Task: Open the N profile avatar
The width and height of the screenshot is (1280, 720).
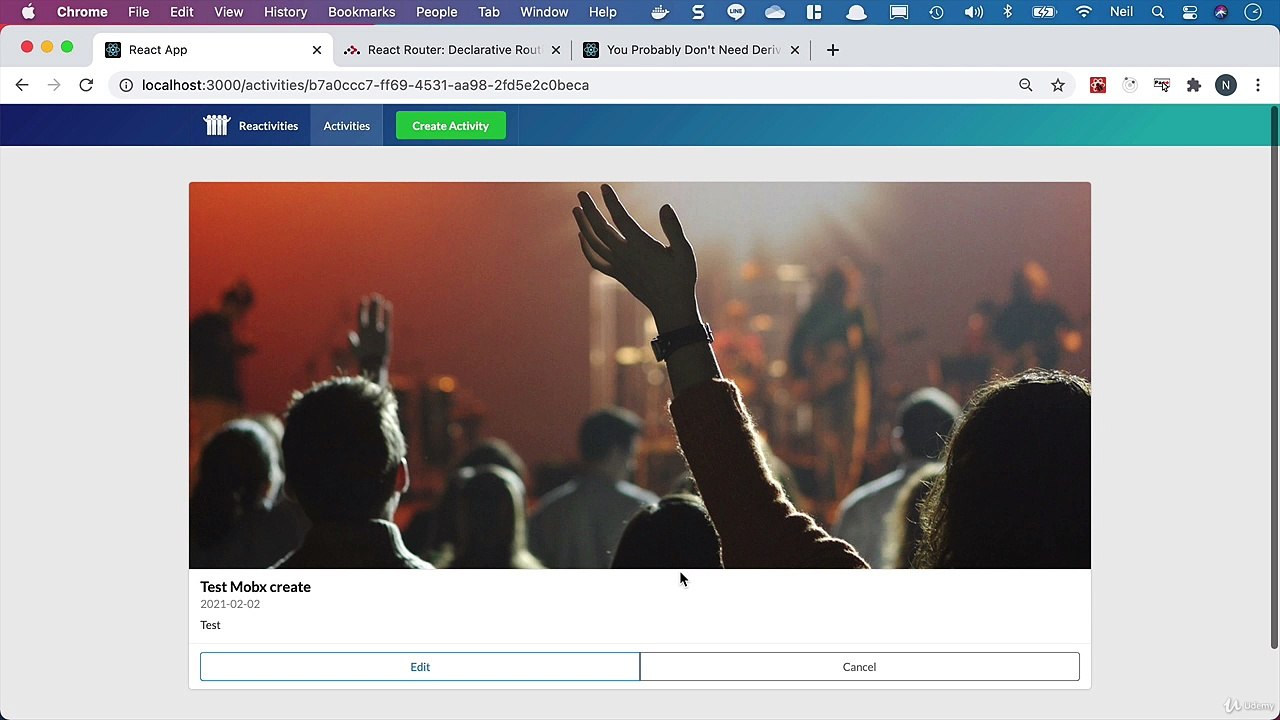Action: (x=1226, y=85)
